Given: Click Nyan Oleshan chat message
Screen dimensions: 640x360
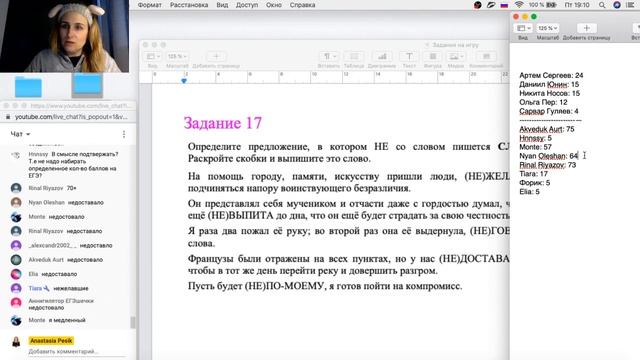Looking at the screenshot, I should pyautogui.click(x=66, y=202).
